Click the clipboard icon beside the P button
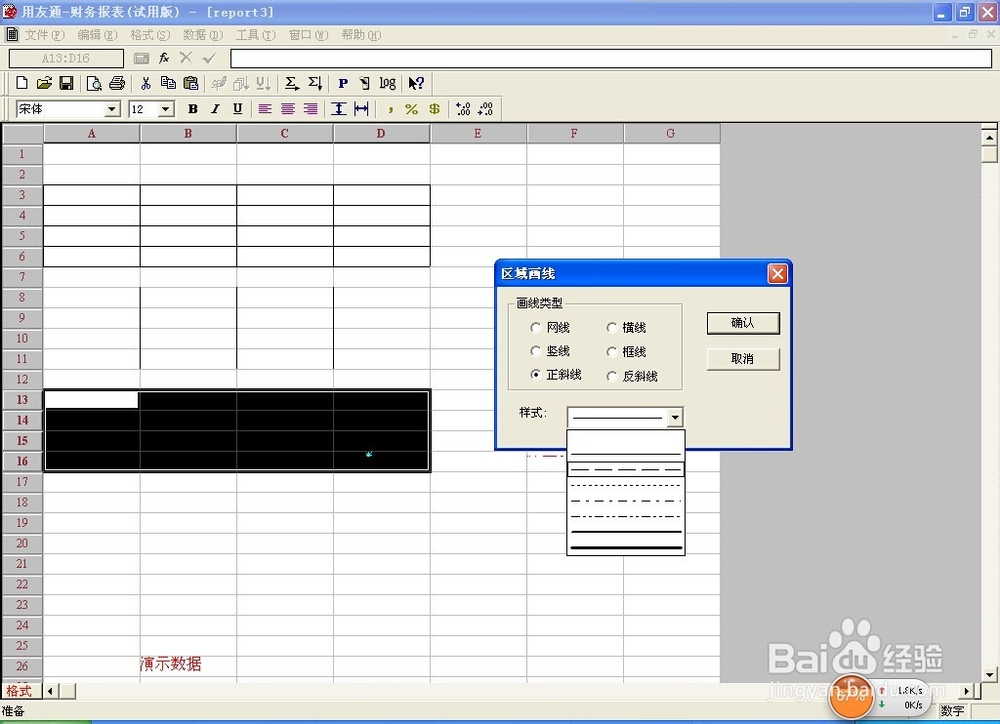This screenshot has height=724, width=1000. (x=365, y=83)
